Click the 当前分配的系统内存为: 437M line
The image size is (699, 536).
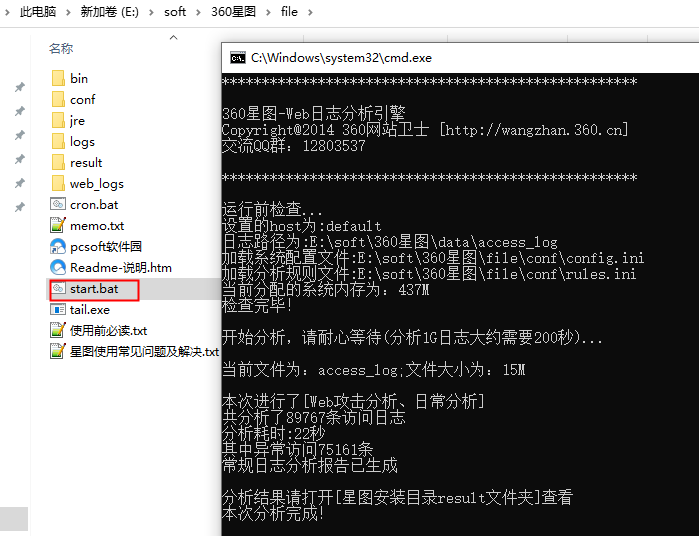coord(325,290)
